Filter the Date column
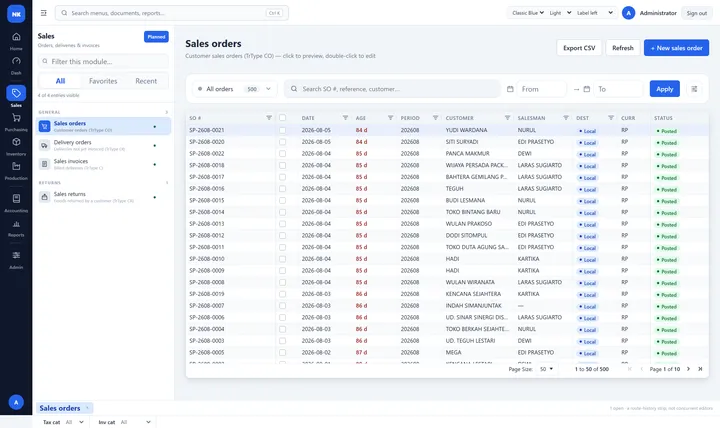Screen dimensions: 720x428 pyautogui.click(x=345, y=118)
